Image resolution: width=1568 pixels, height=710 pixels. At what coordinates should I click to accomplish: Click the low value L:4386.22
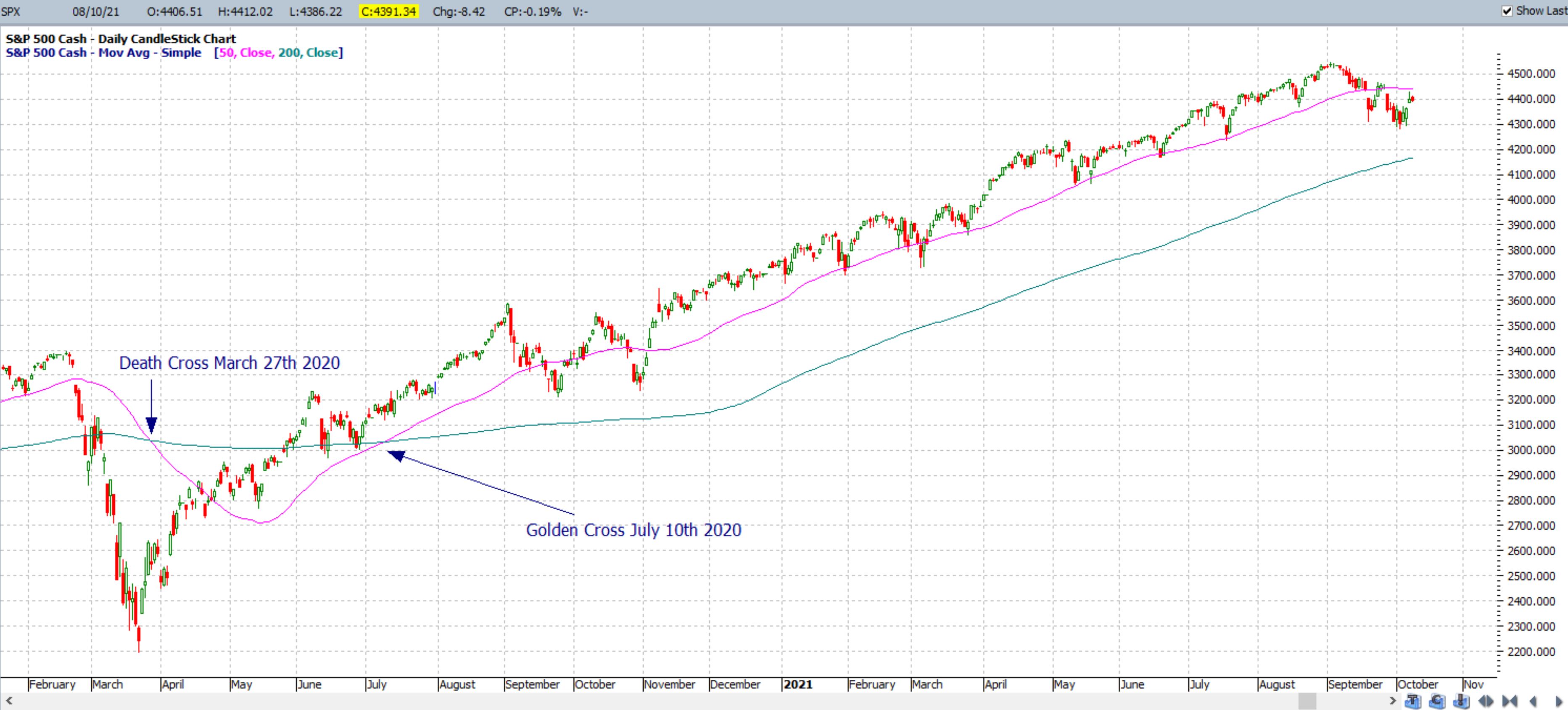pyautogui.click(x=315, y=12)
